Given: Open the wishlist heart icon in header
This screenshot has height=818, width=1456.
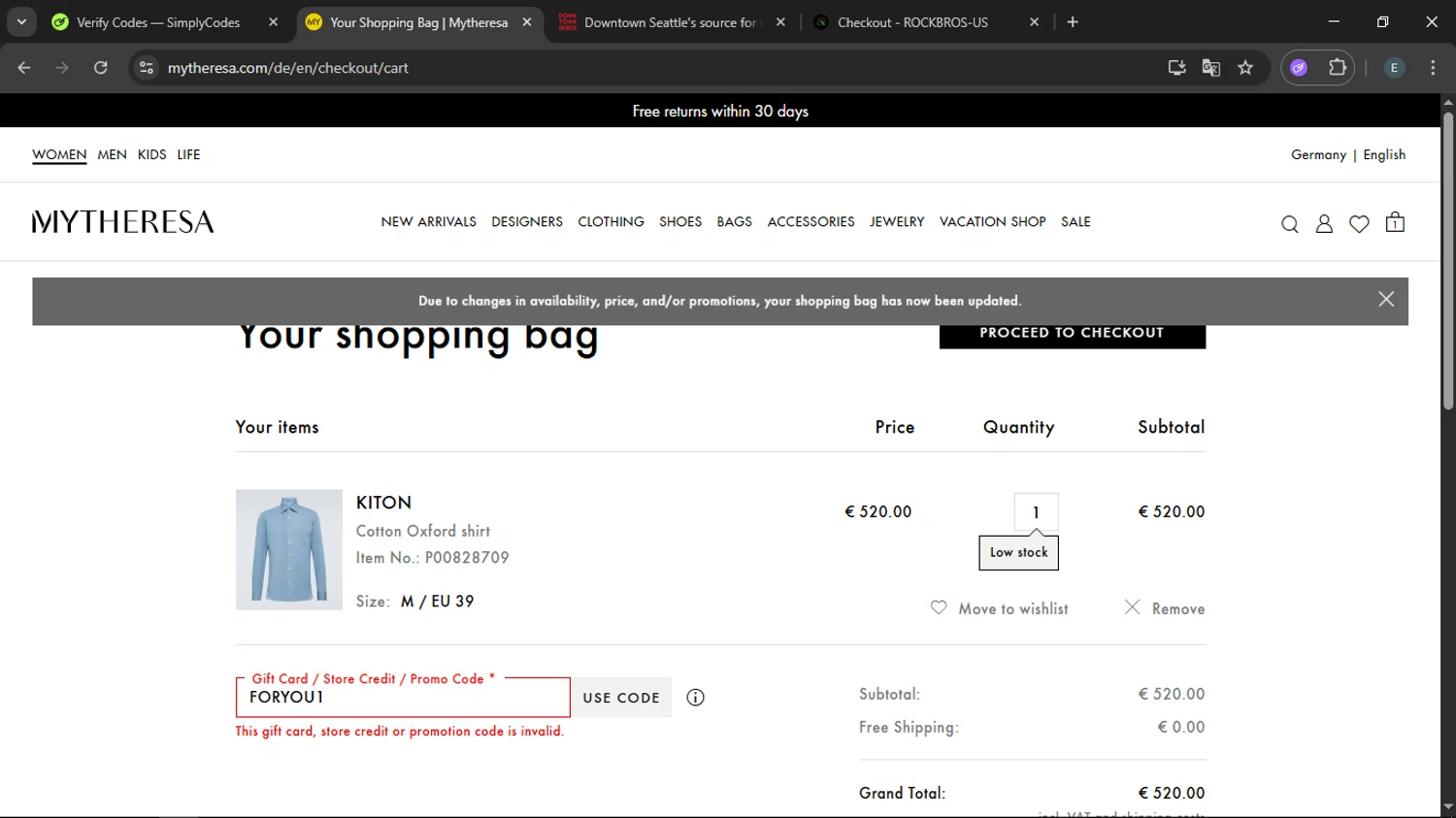Looking at the screenshot, I should point(1359,224).
